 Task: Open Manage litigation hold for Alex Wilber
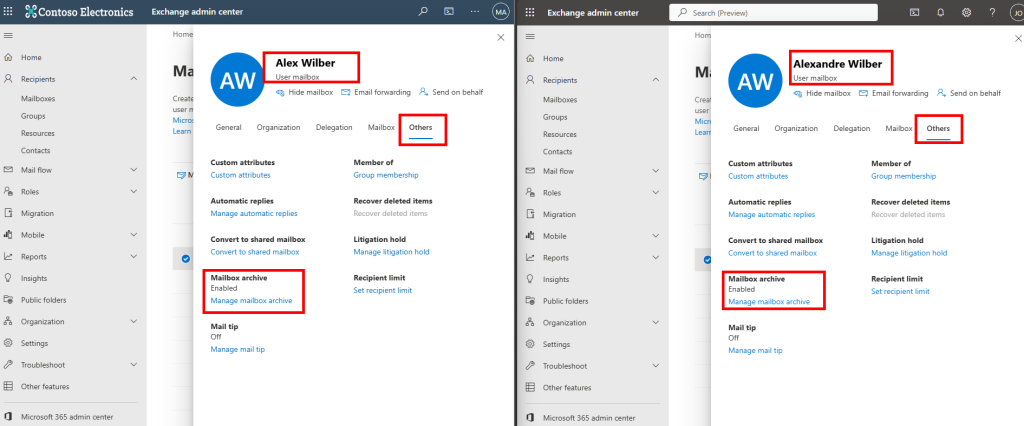pos(391,252)
